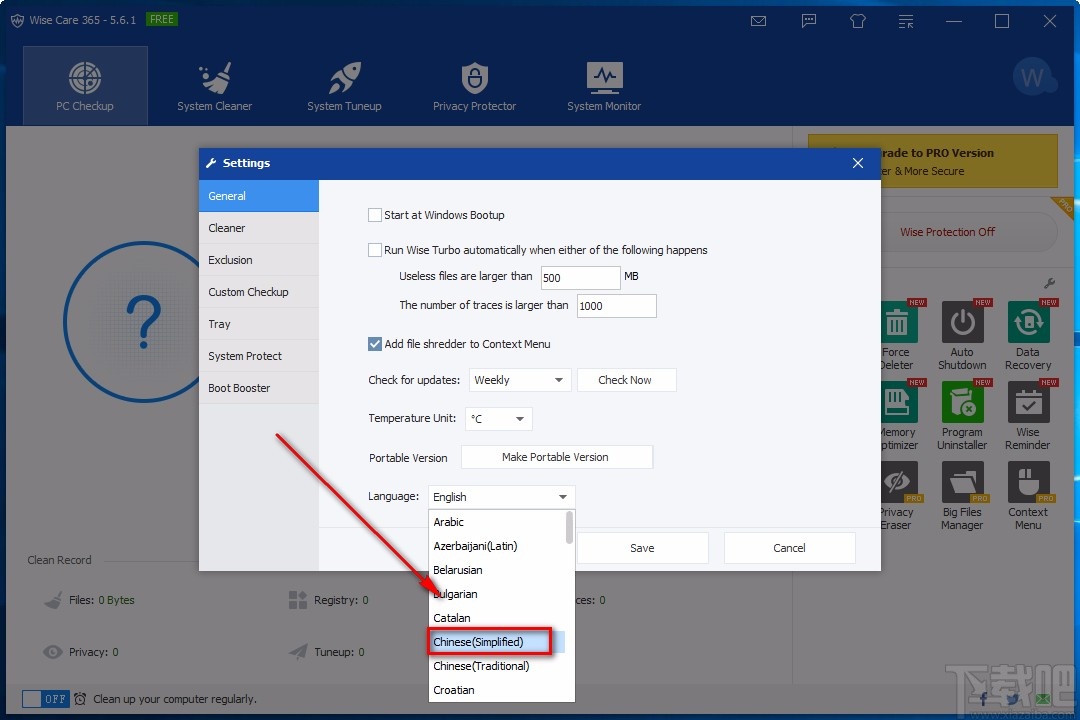Enable Run Wise Turbo automatically checkbox
Screen dimensions: 1080x720
tap(375, 249)
